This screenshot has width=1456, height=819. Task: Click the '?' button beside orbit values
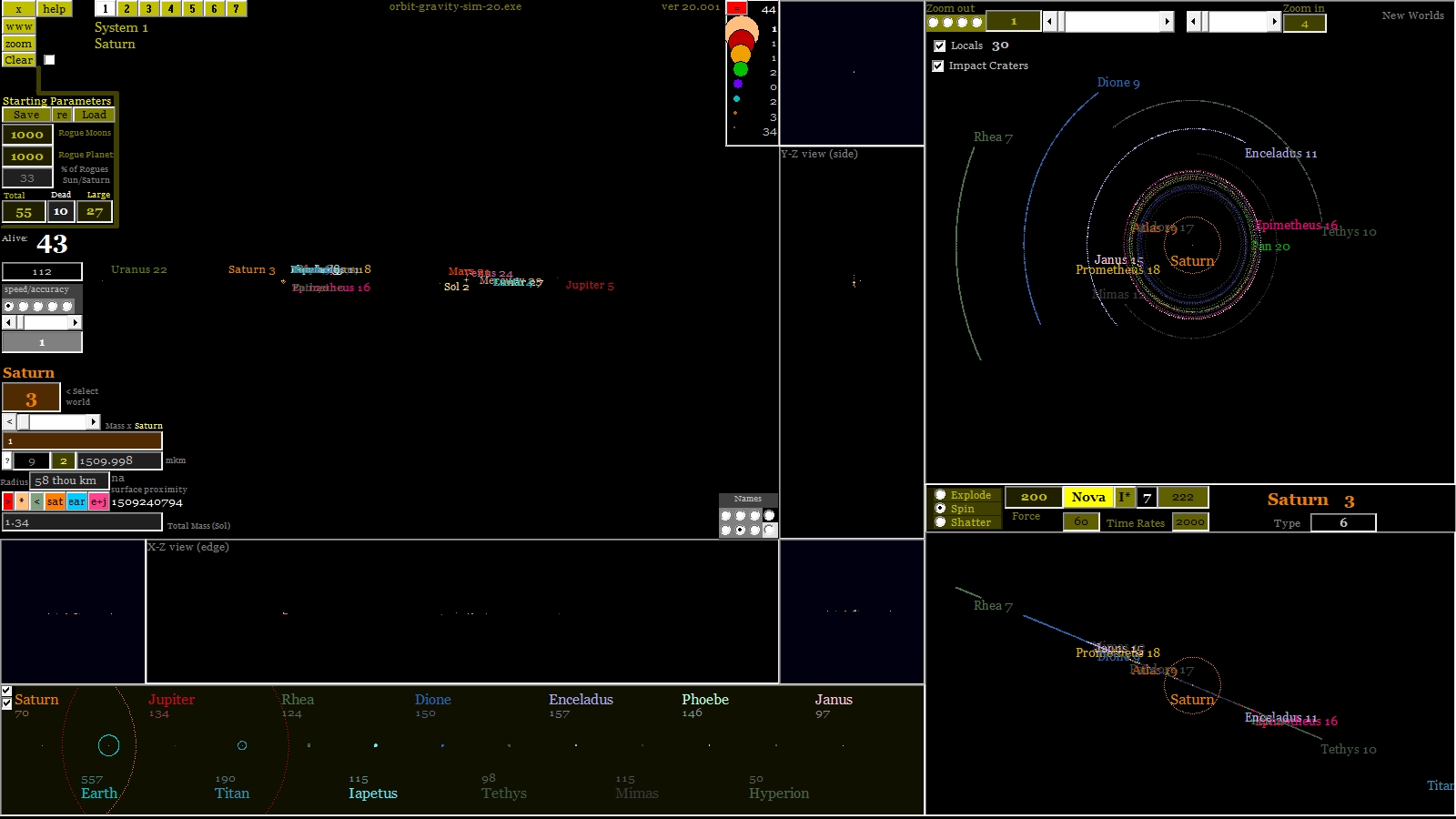[x=7, y=461]
